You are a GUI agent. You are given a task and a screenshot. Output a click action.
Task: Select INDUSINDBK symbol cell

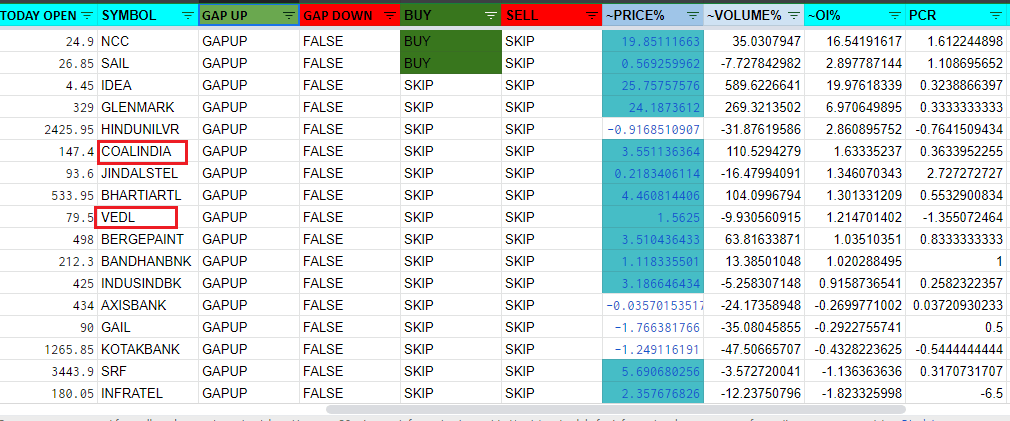(148, 283)
